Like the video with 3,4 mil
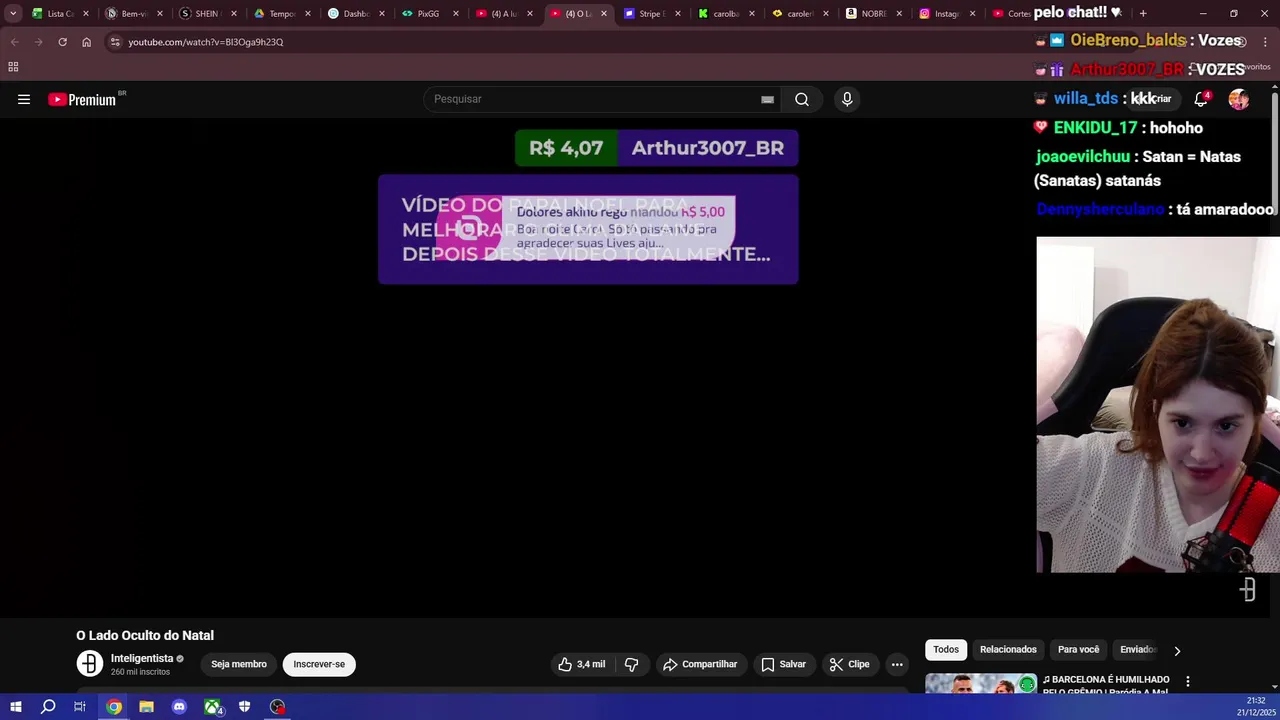This screenshot has width=1280, height=720. [581, 664]
